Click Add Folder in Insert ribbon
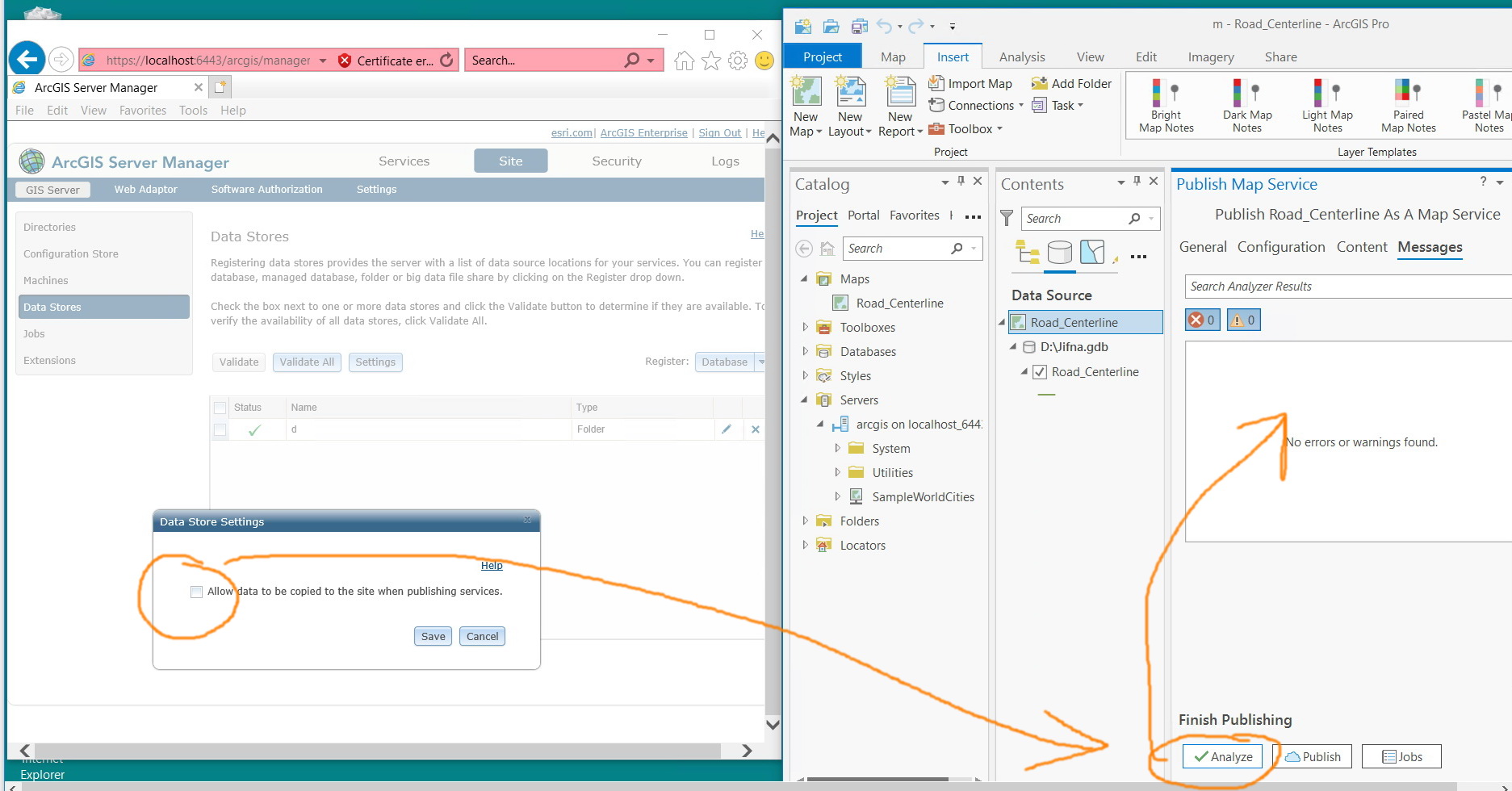 pyautogui.click(x=1072, y=83)
